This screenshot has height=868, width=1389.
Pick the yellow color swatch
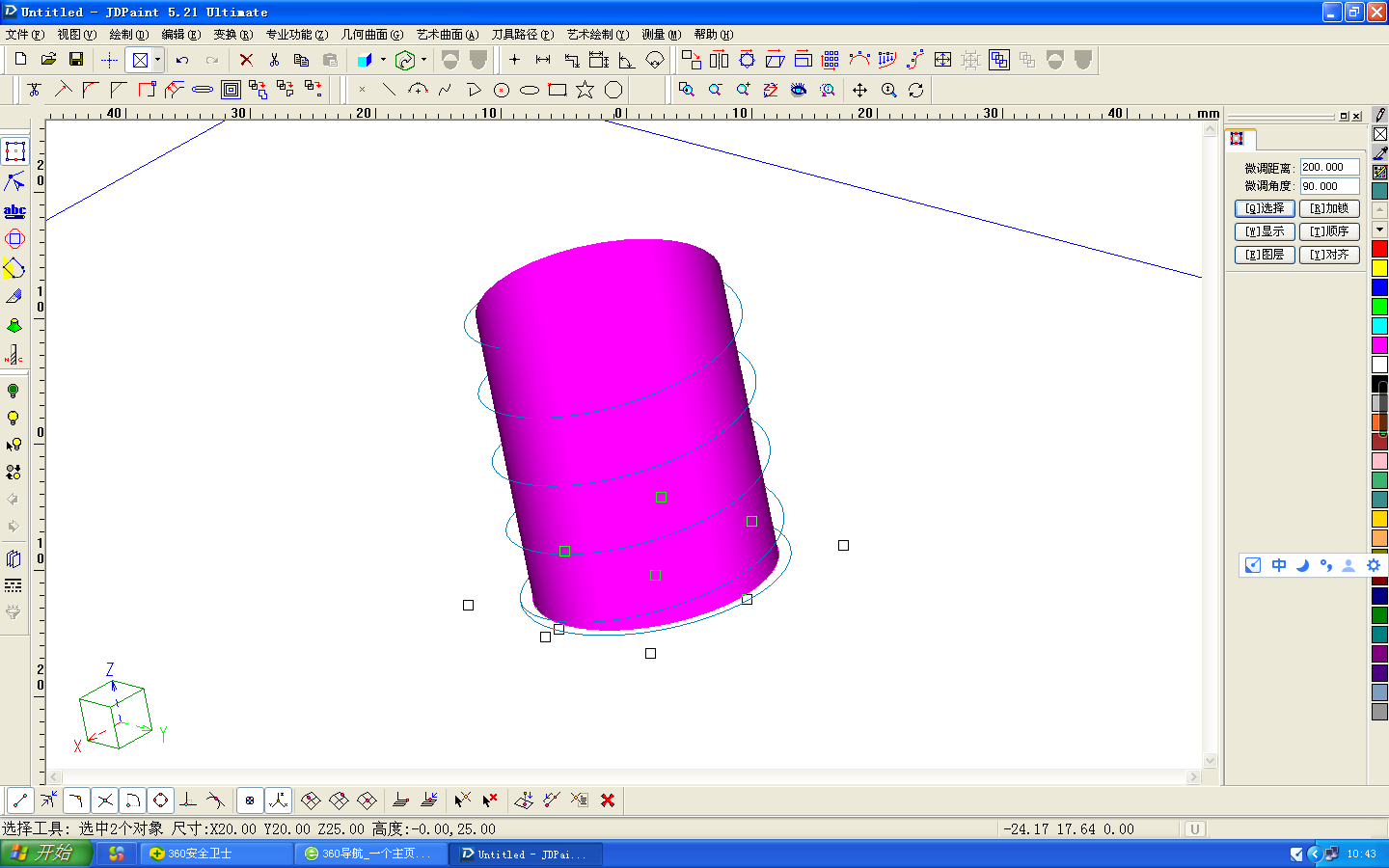click(x=1379, y=268)
